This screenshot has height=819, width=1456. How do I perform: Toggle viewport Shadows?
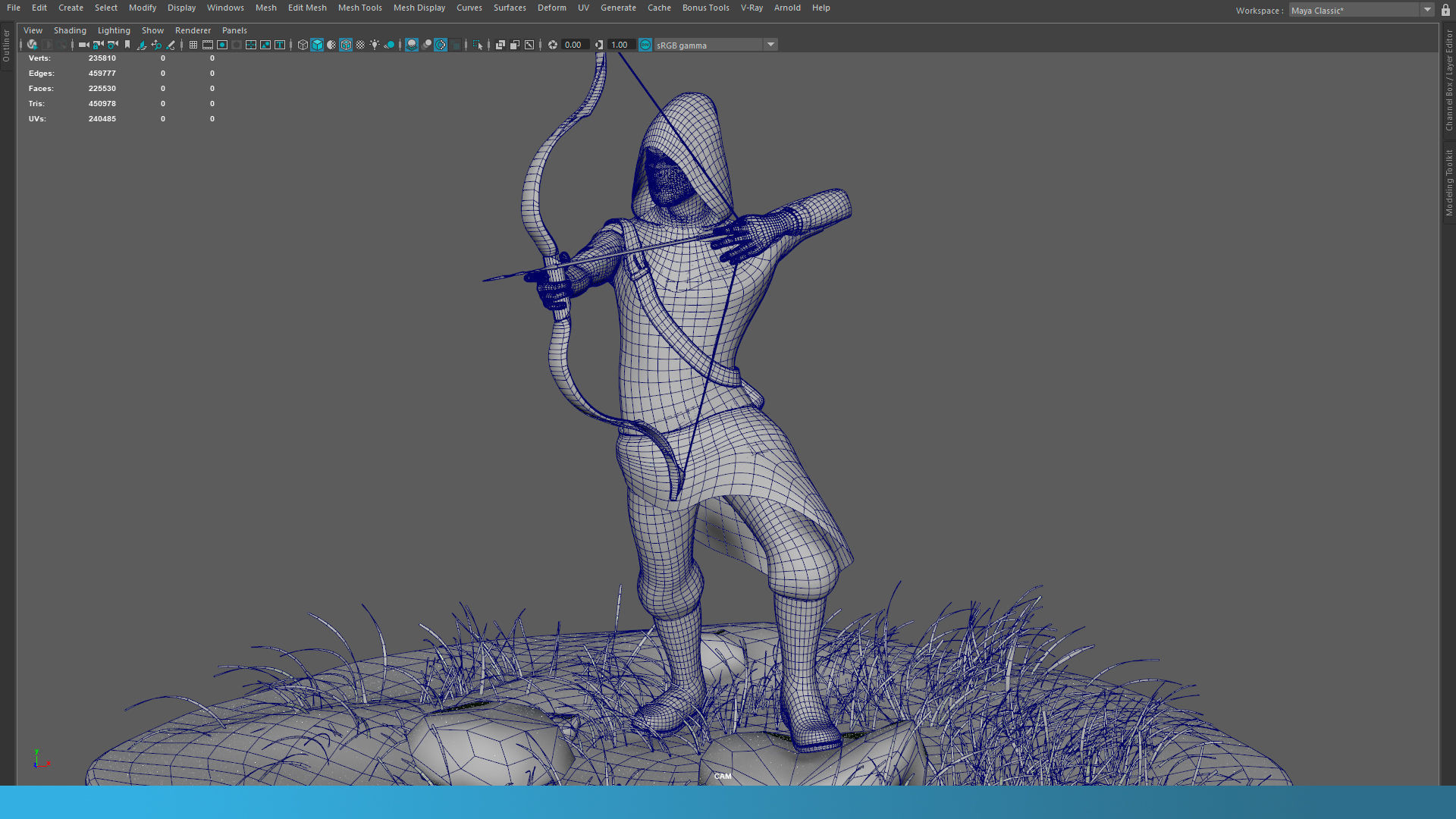point(388,45)
